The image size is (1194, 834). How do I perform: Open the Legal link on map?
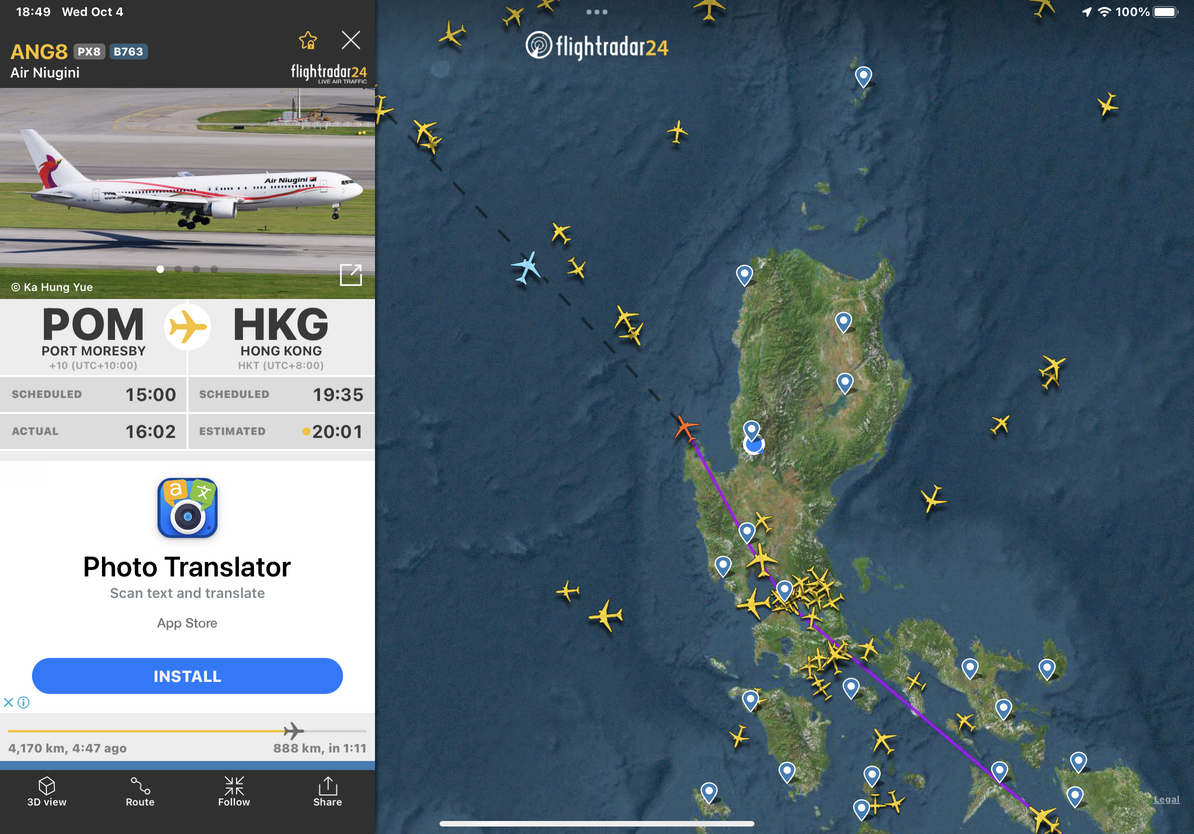pos(1167,799)
